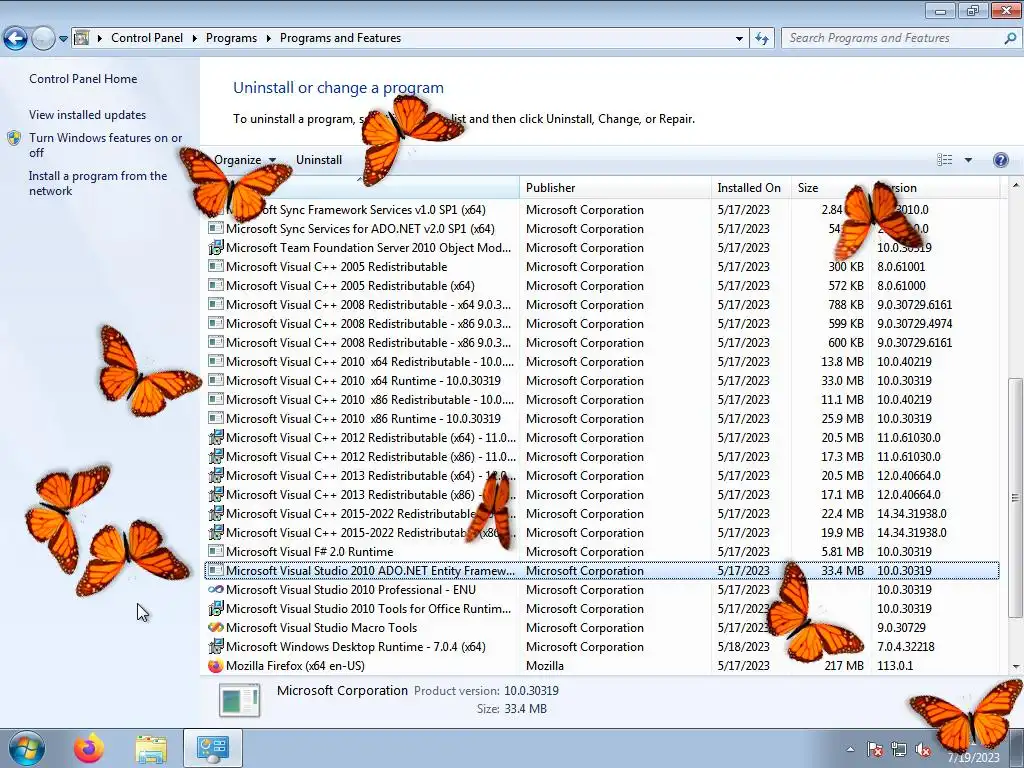Click the search magnifier icon
This screenshot has width=1024, height=768.
coord(1010,38)
